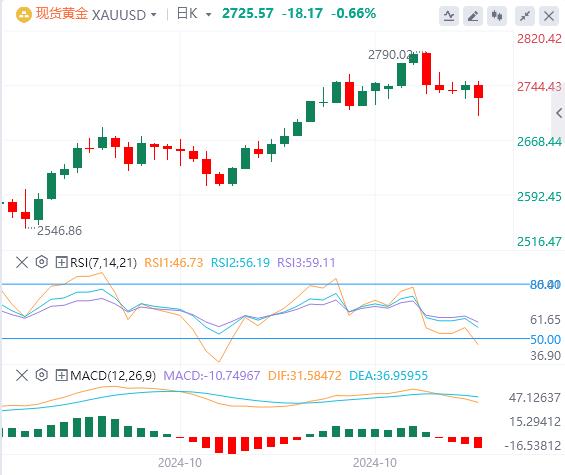
Task: Click the MACD 47.12637 axis label
Action: coord(535,398)
